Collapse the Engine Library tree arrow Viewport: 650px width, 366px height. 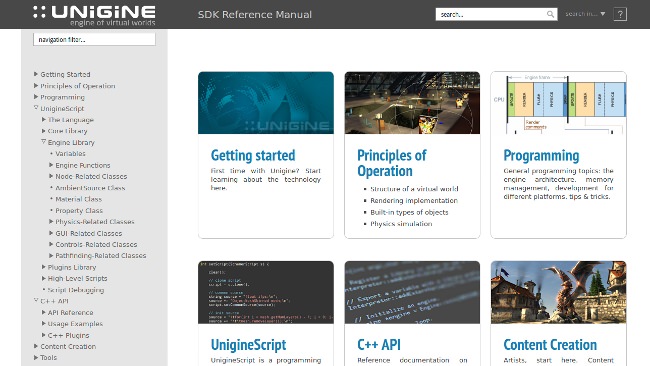(x=44, y=142)
